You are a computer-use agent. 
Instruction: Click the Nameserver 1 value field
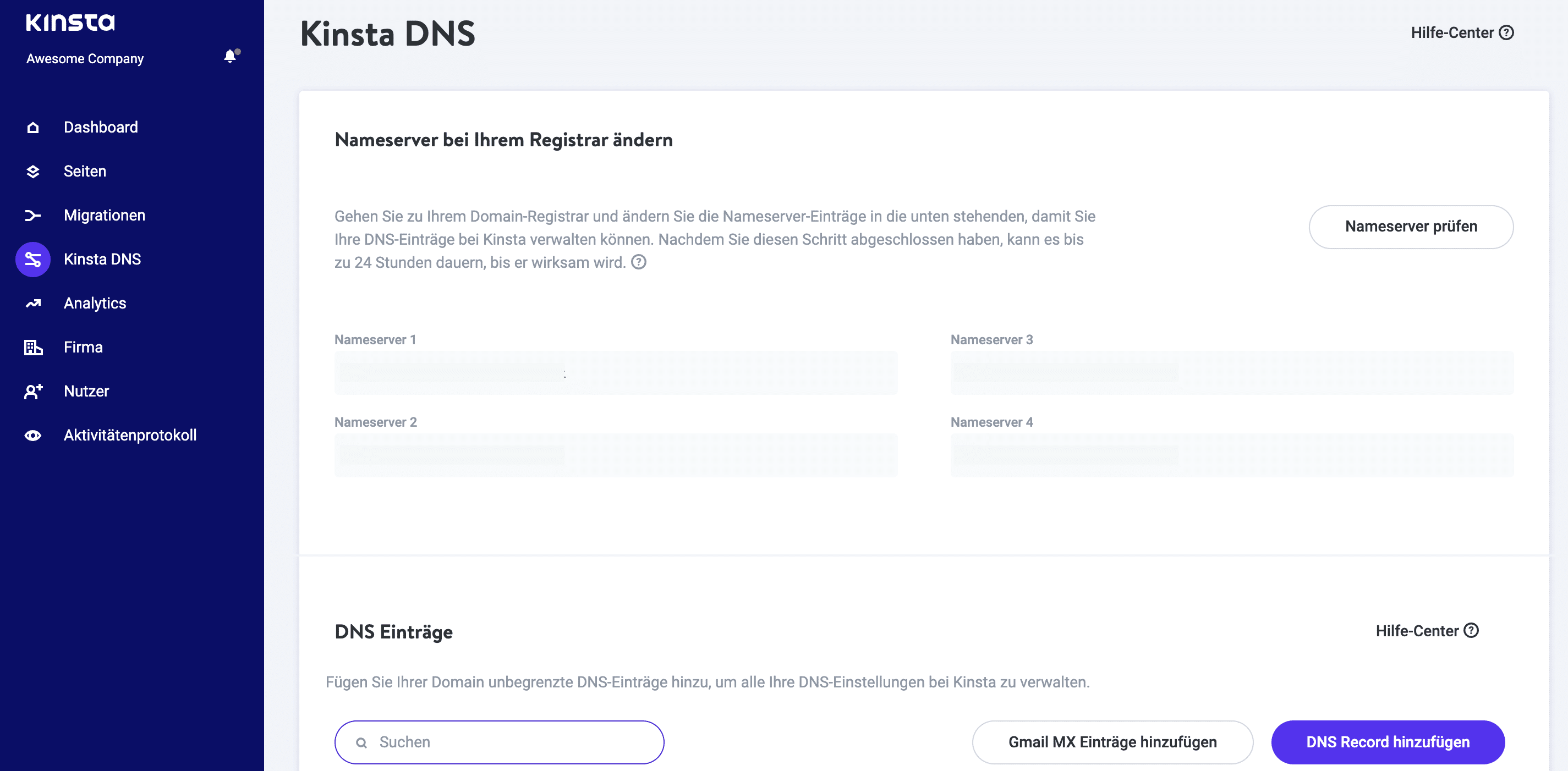[616, 372]
